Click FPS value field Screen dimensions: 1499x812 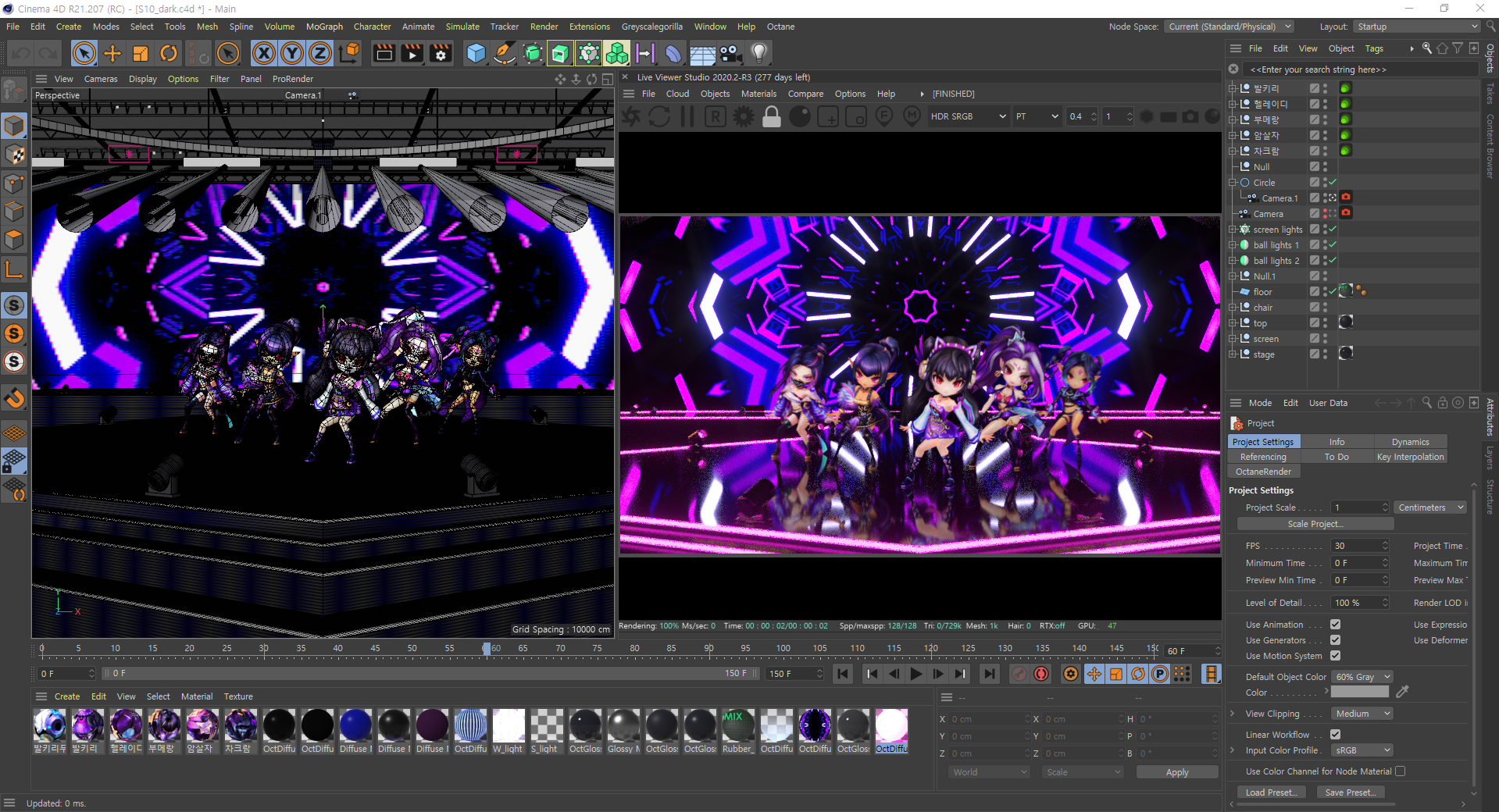[x=1360, y=546]
